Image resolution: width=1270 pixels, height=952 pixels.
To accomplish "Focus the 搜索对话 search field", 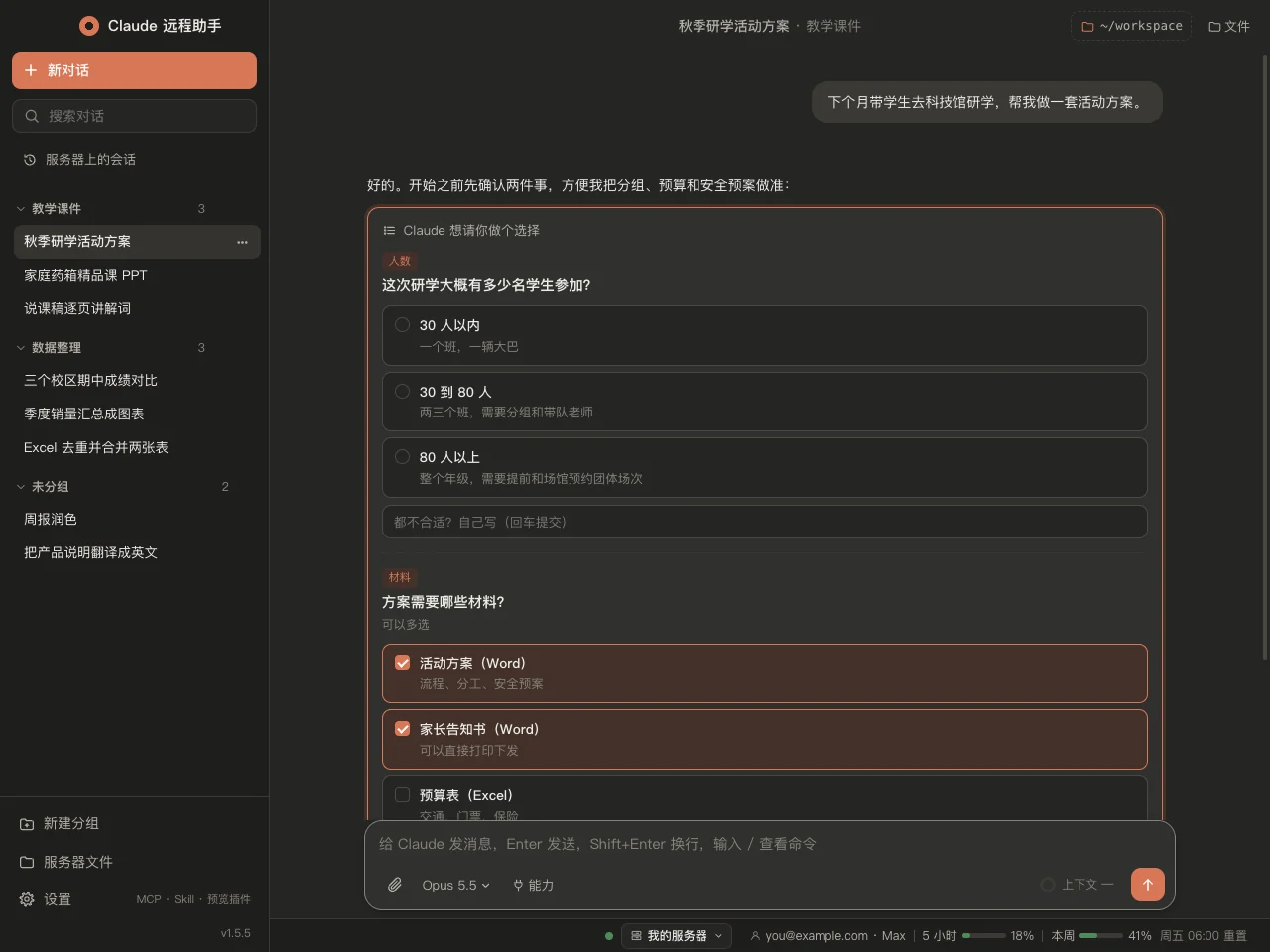I will (134, 116).
